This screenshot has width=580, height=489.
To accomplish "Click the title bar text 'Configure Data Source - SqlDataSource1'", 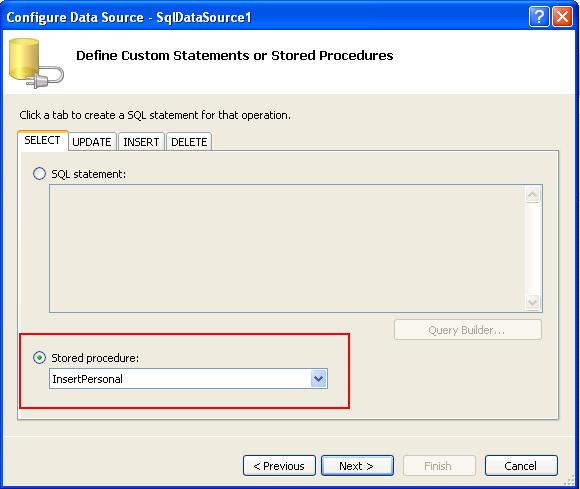I will click(129, 17).
